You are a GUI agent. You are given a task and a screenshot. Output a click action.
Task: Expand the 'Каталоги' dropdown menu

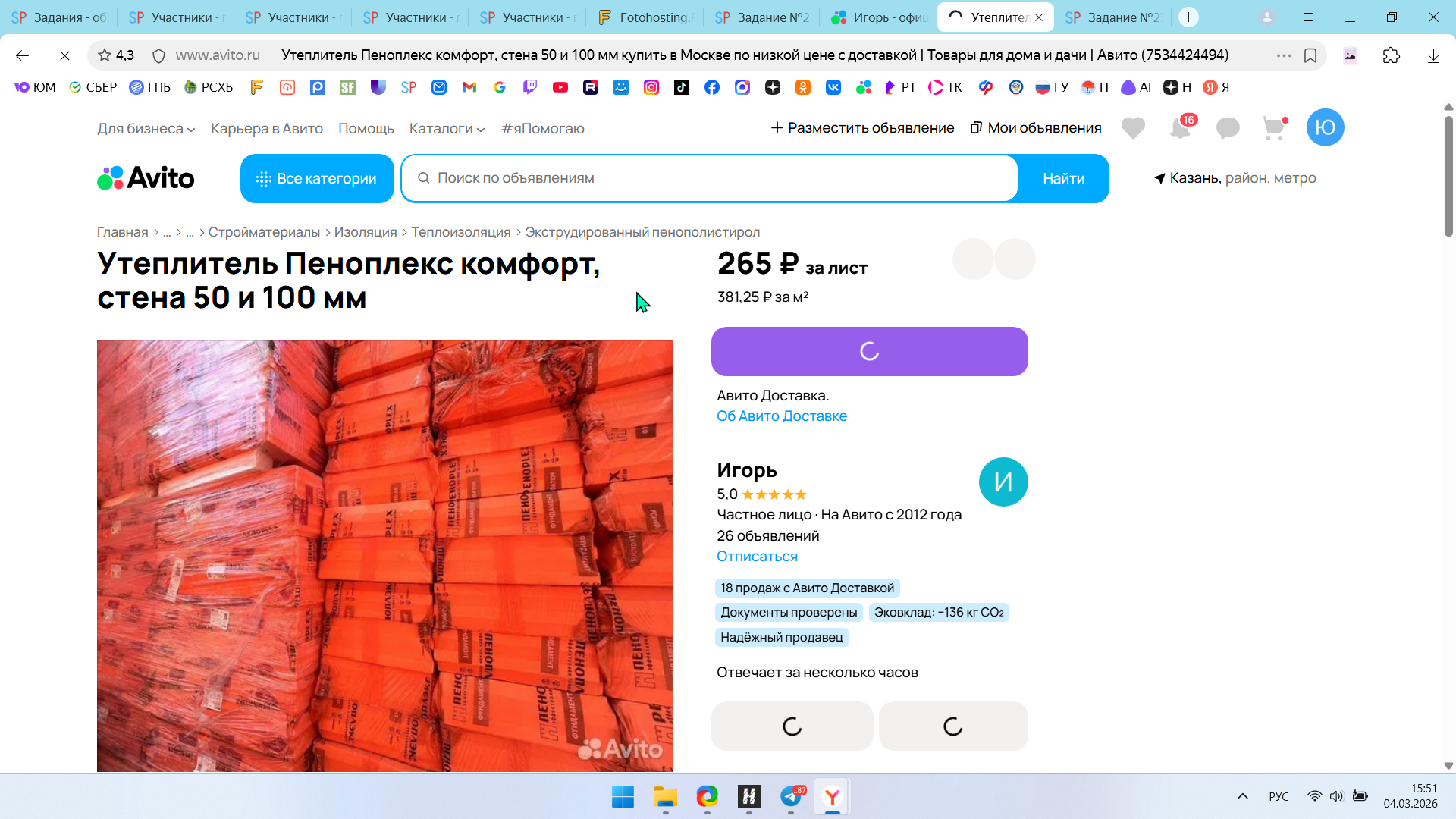(447, 129)
